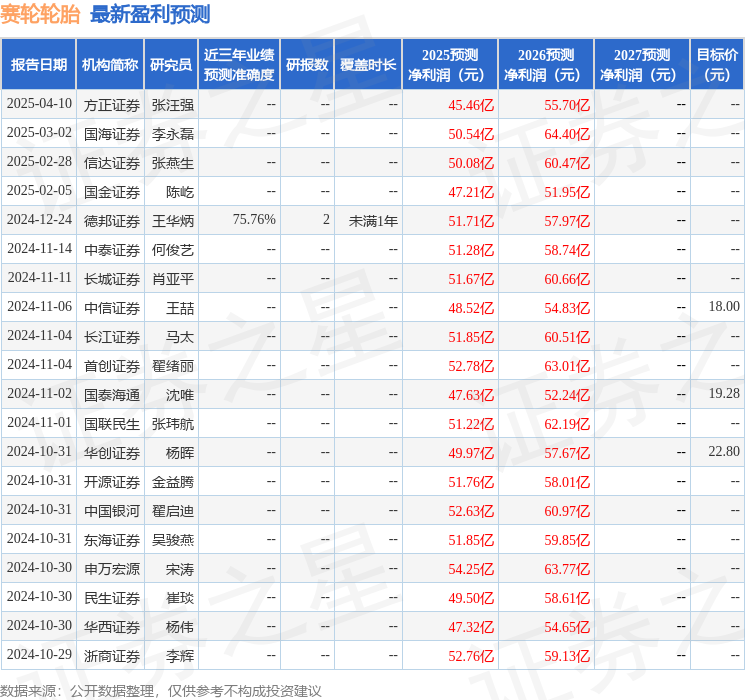Viewport: 745px width, 700px height.
Task: Select the 64.40亿 forecast value
Action: pos(567,134)
